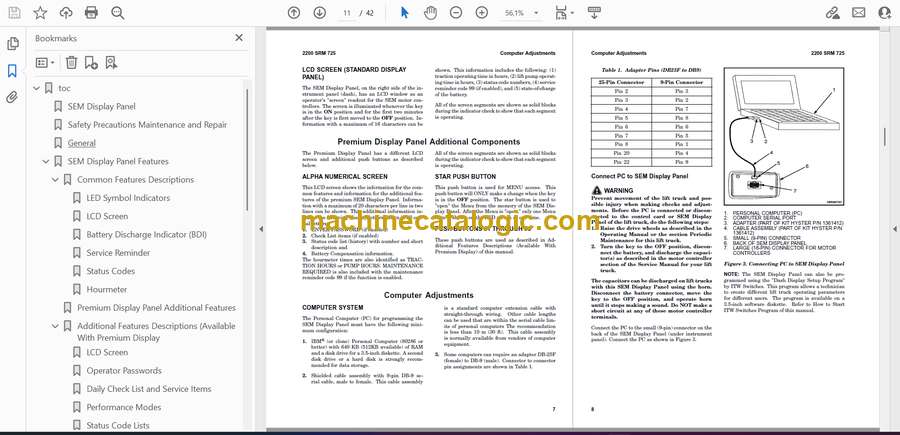Open Performance Modes bookmark
900x435 pixels.
123,407
